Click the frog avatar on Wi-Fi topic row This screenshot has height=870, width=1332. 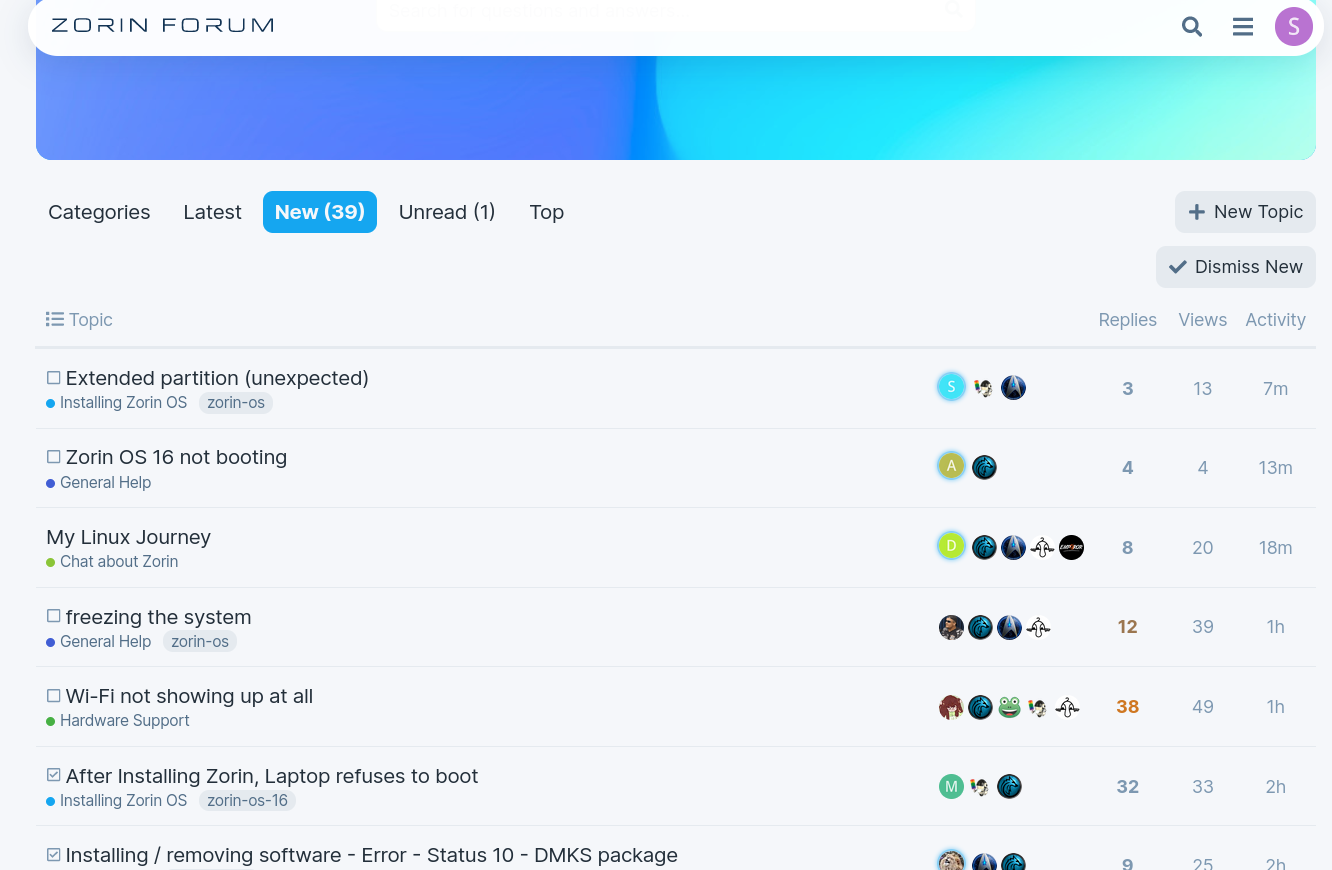click(1009, 707)
